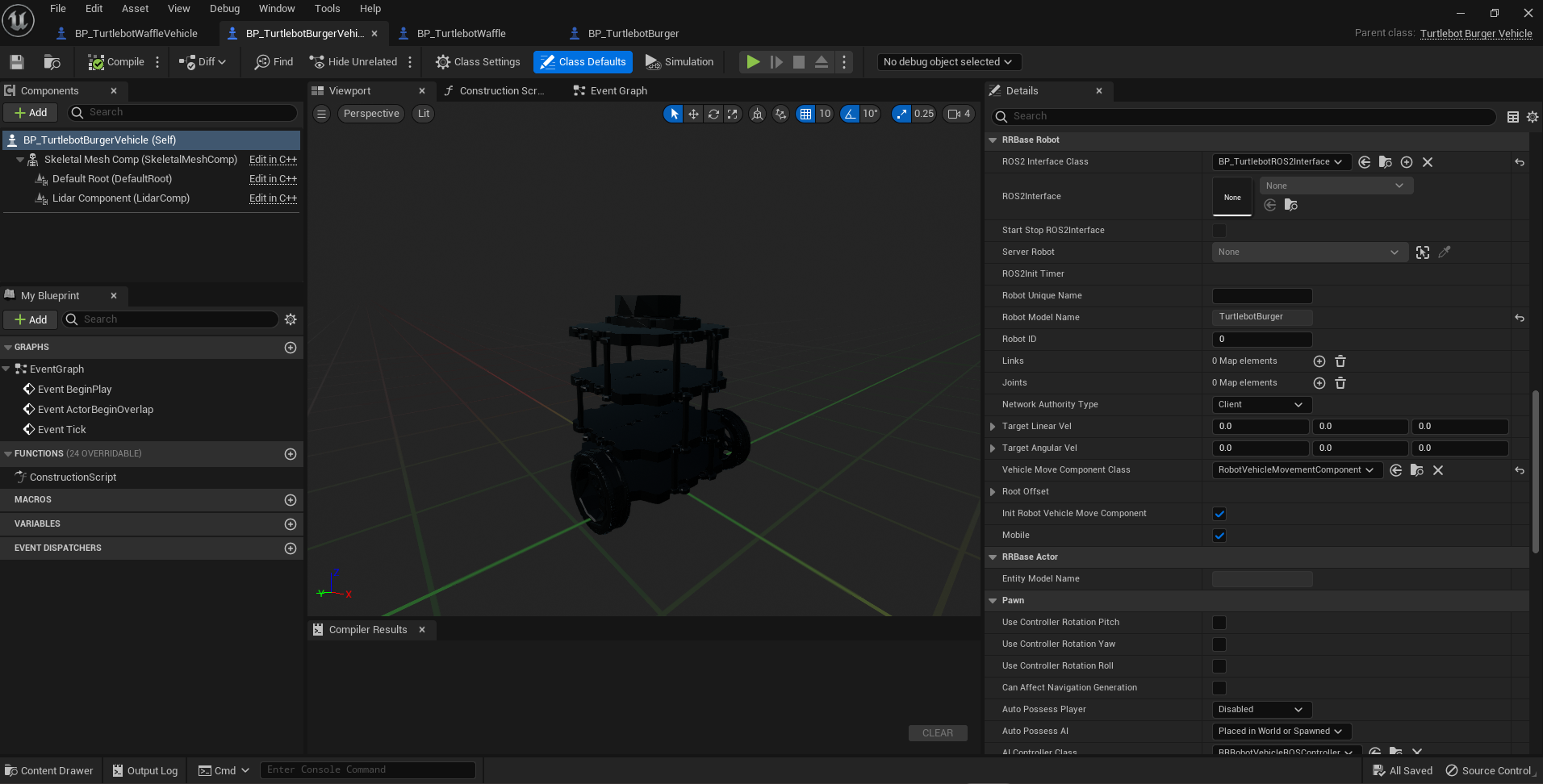This screenshot has height=784, width=1543.
Task: Select the scale tool in viewport
Action: pyautogui.click(x=733, y=114)
